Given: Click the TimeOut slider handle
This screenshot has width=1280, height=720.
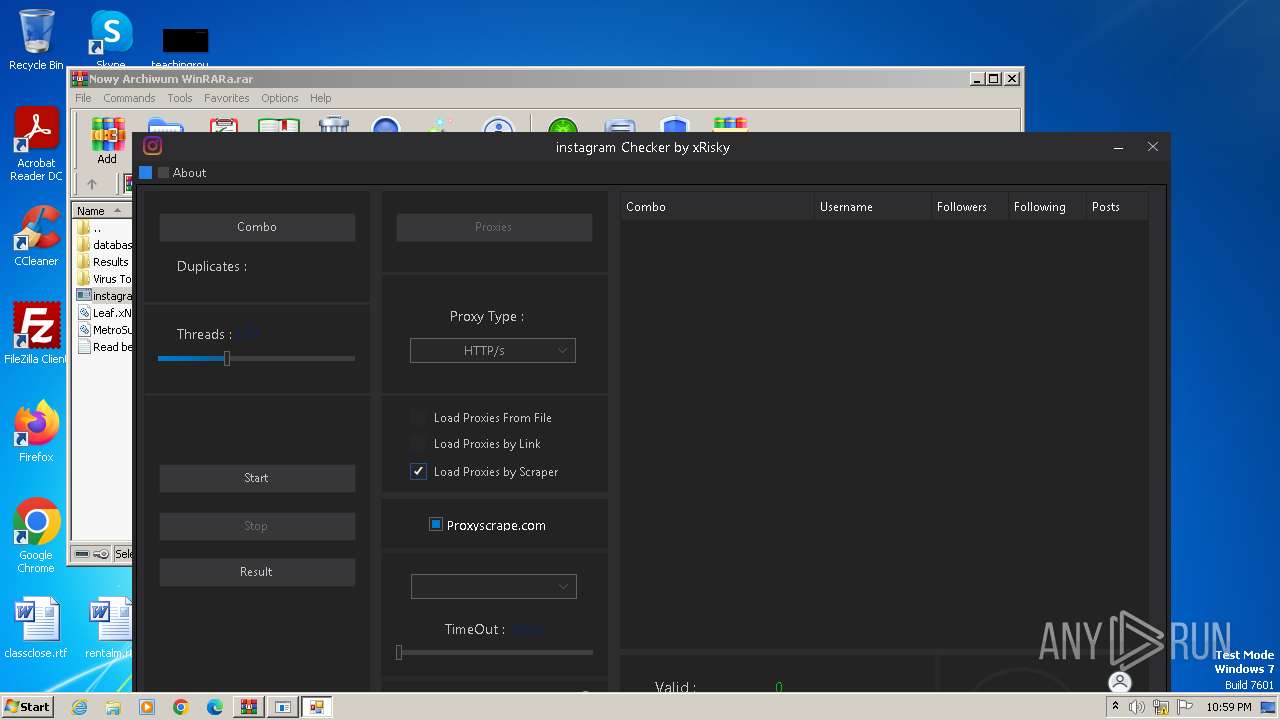Looking at the screenshot, I should (x=399, y=652).
